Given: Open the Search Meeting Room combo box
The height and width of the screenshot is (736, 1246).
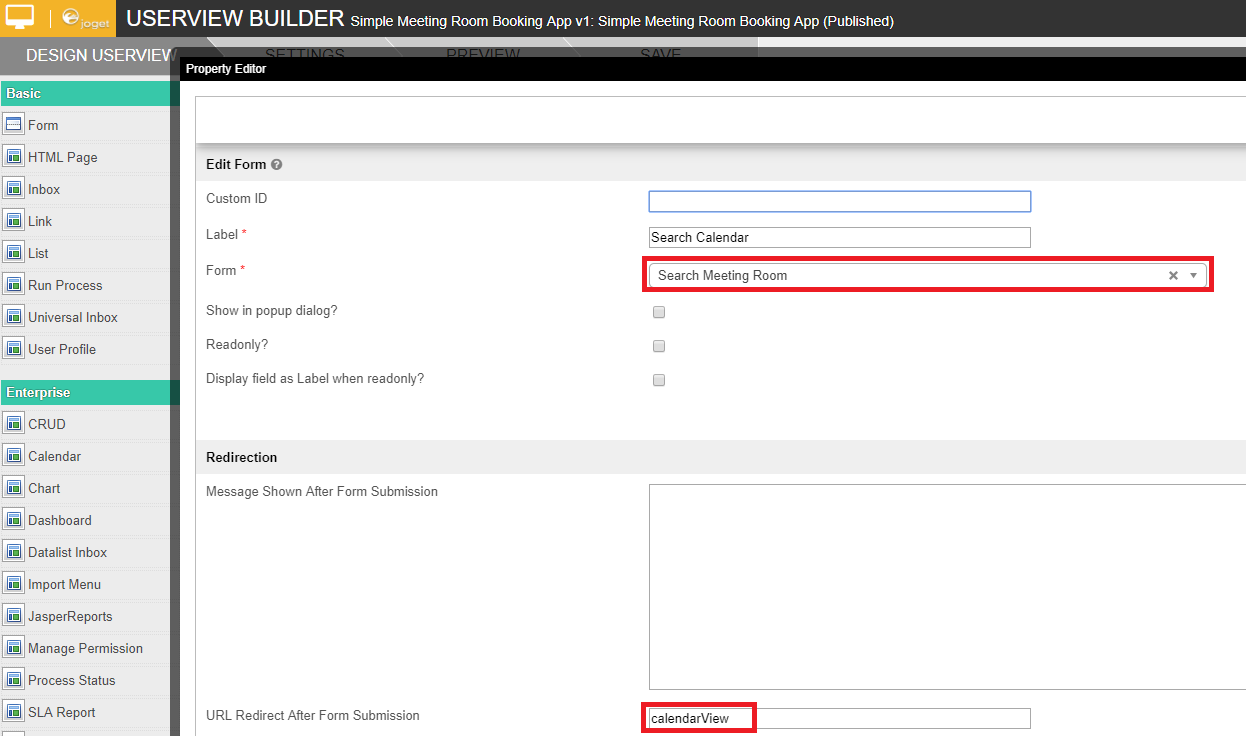Looking at the screenshot, I should (x=900, y=275).
